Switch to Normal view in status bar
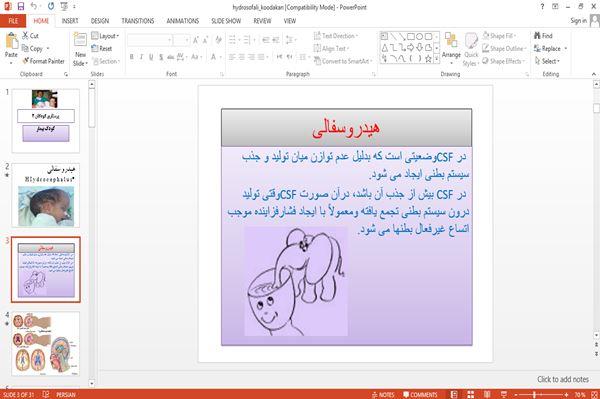 454,394
